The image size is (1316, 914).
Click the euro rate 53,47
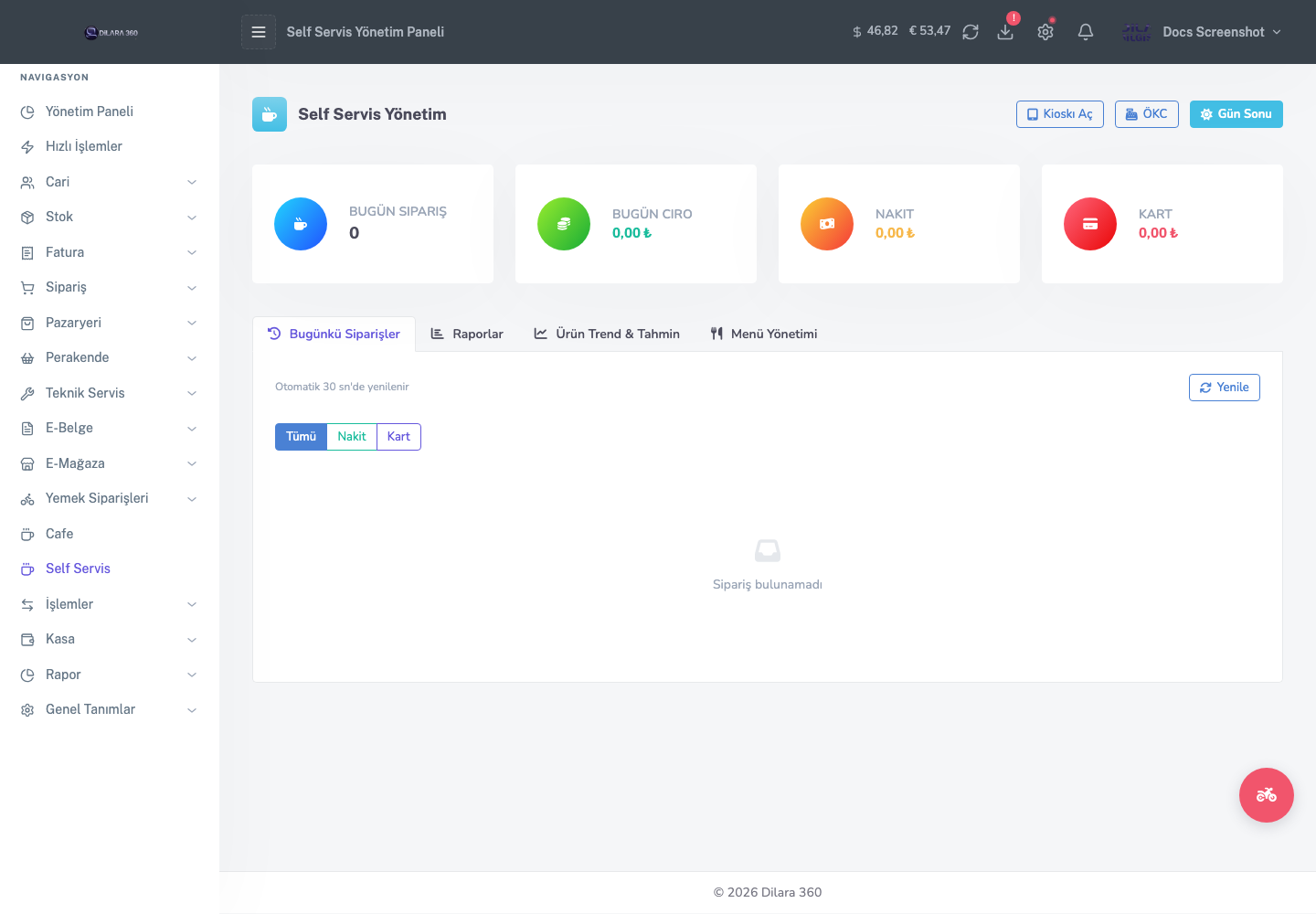pyautogui.click(x=929, y=31)
